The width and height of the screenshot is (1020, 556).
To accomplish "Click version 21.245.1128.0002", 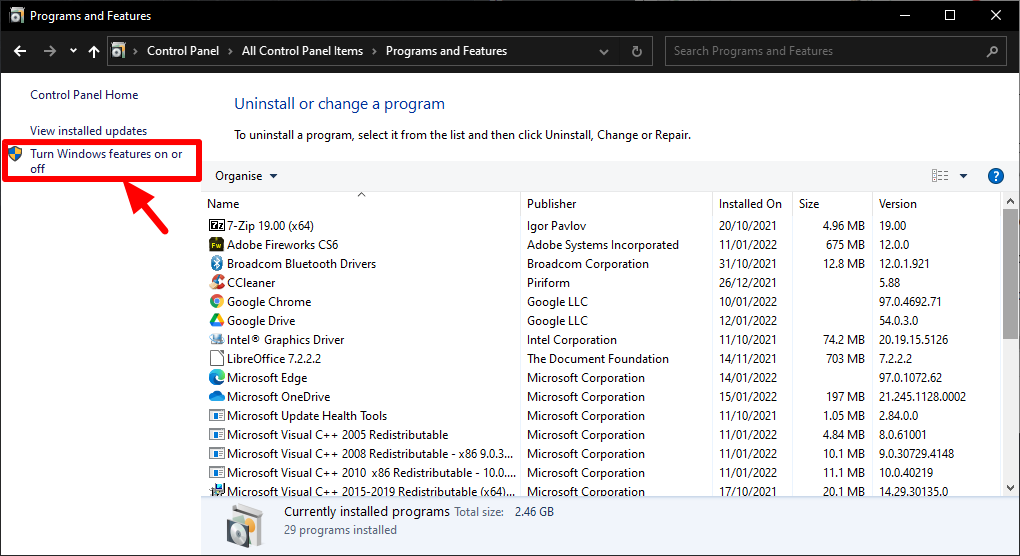I will (922, 397).
